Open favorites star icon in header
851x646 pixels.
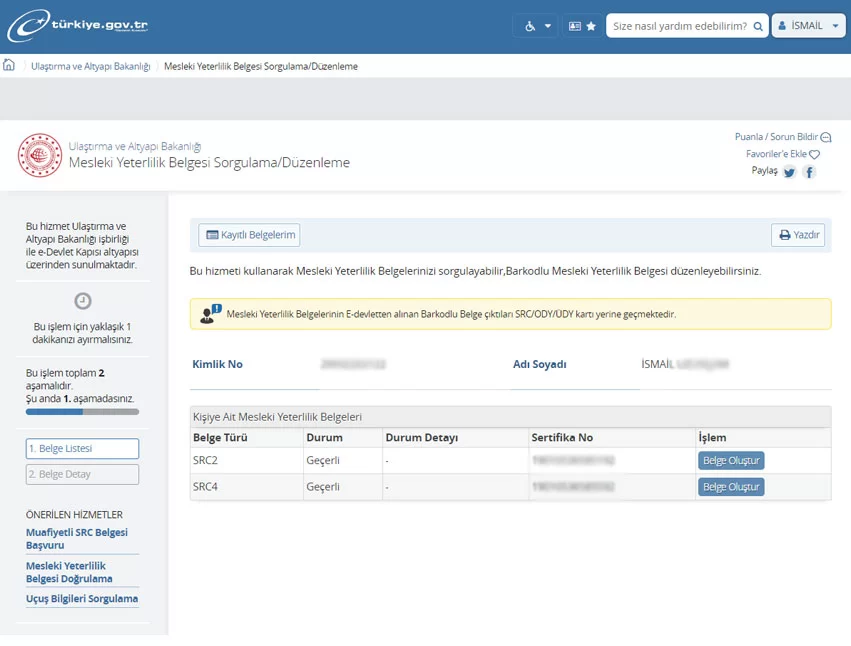tap(591, 26)
